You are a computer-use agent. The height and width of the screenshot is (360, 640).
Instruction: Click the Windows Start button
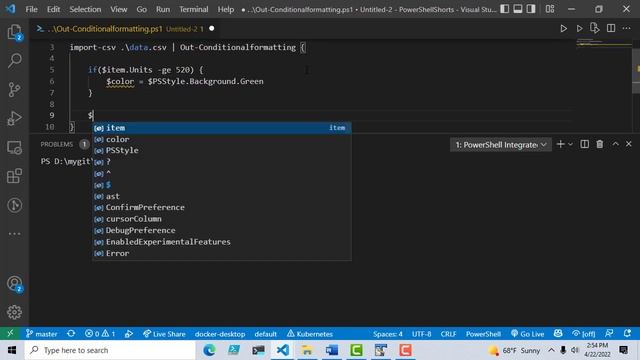coord(11,350)
